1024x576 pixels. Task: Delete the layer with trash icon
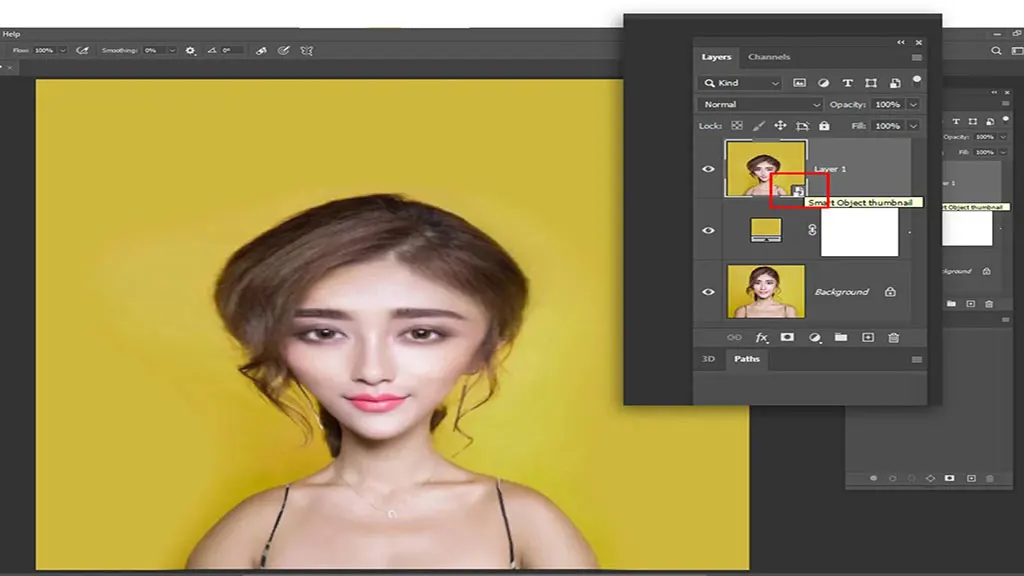coord(893,338)
